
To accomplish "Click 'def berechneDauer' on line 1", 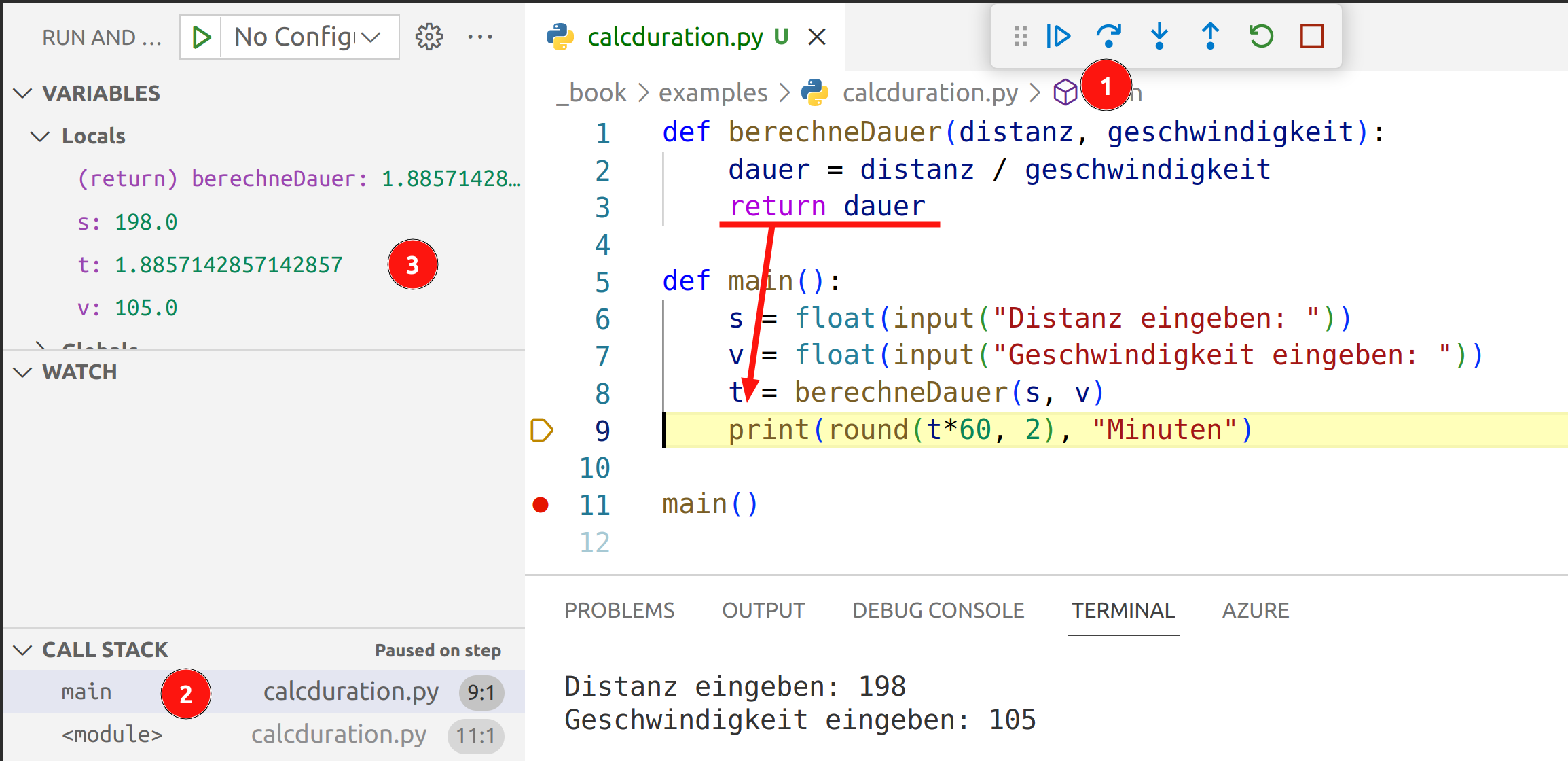I will [803, 132].
